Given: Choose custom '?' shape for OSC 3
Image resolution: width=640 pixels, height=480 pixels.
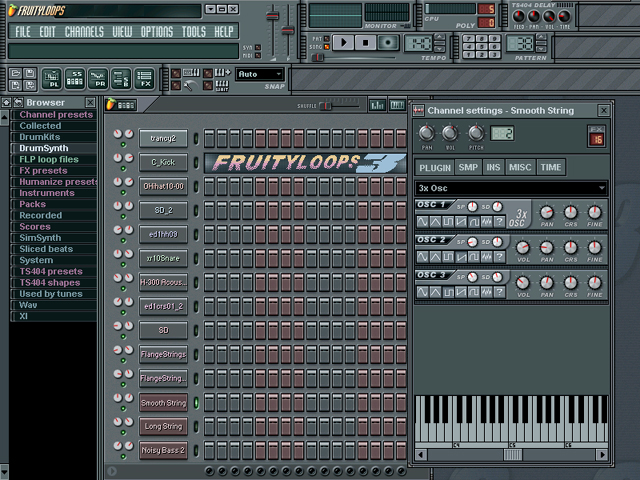Looking at the screenshot, I should [x=499, y=292].
